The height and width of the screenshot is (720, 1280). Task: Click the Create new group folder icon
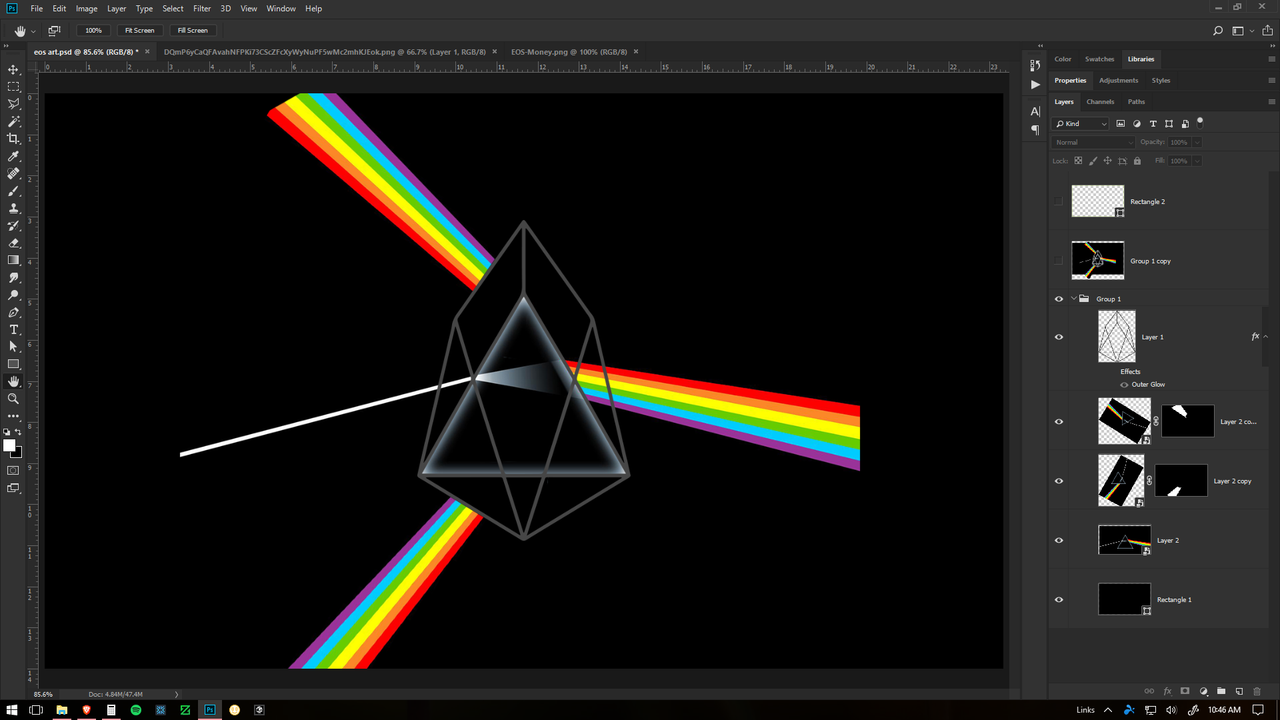[x=1222, y=691]
